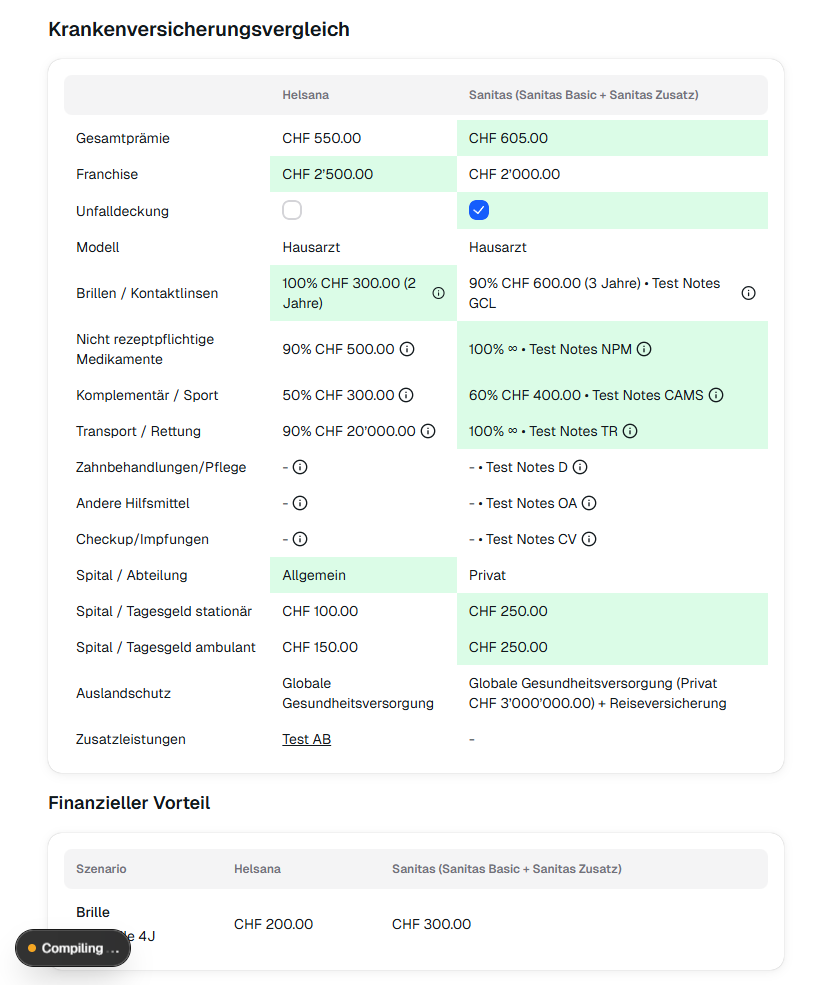The image size is (834, 985).
Task: Click info icon after Test Notes NPM
Action: point(644,349)
